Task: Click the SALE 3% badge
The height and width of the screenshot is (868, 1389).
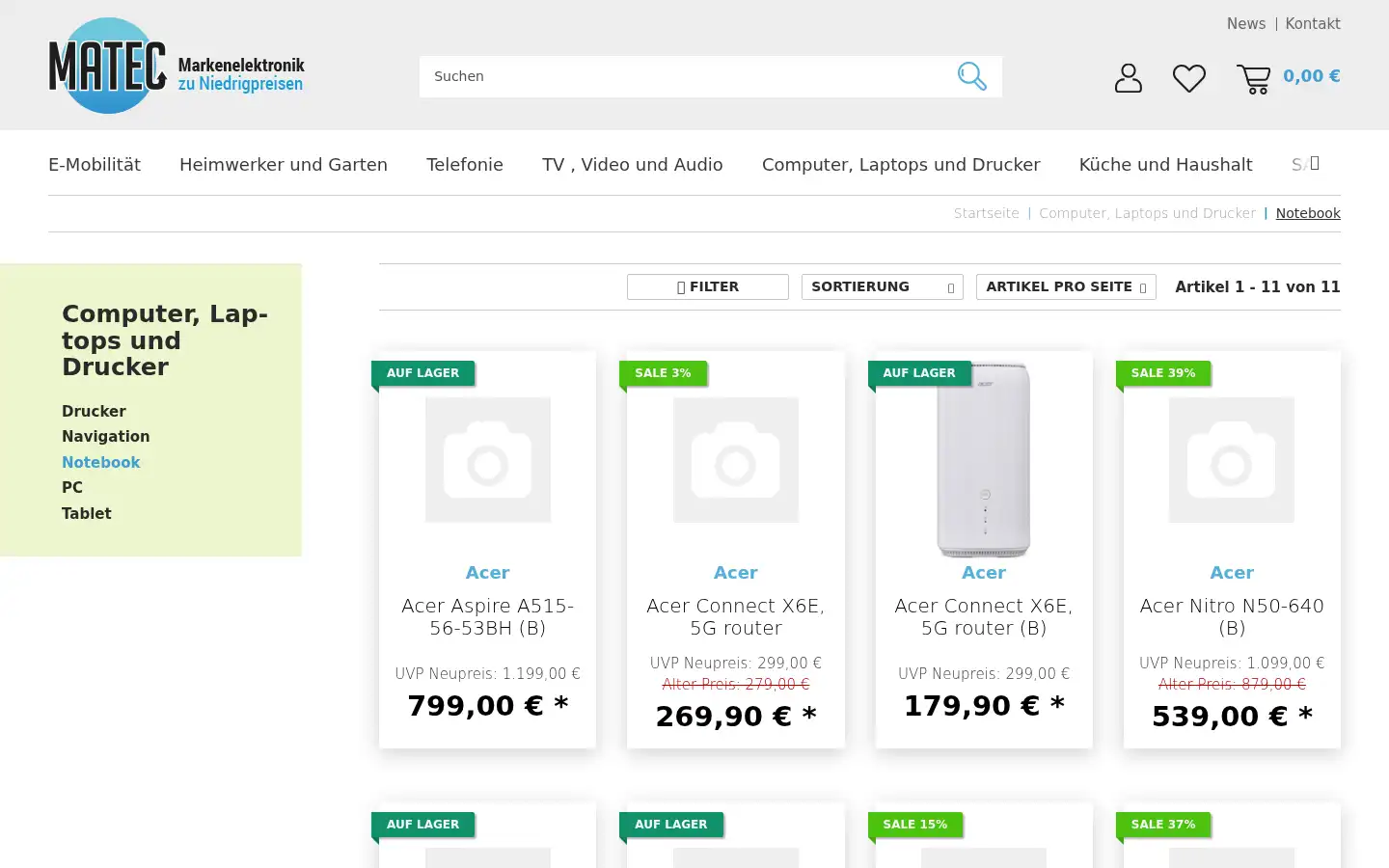Action: 664,373
